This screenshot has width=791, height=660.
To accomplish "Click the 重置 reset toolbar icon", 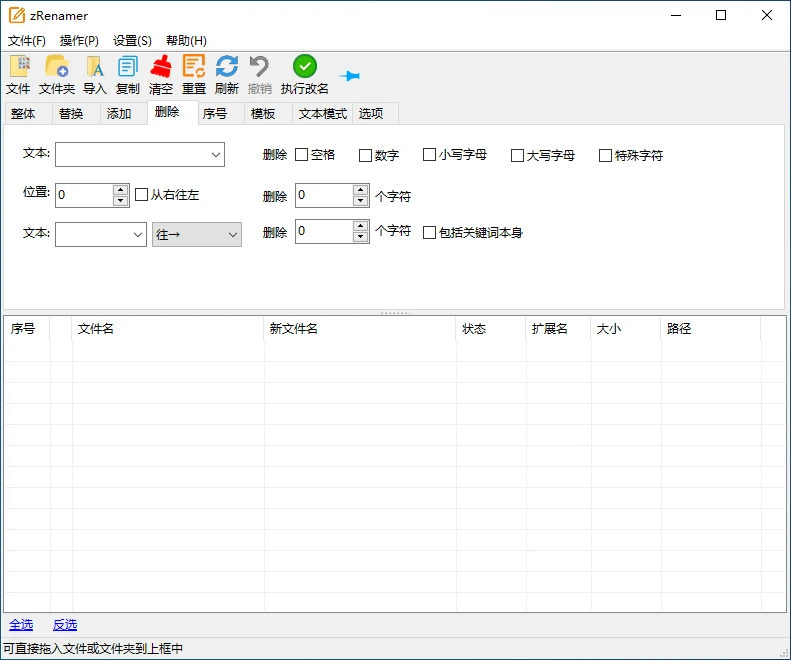I will (x=194, y=68).
